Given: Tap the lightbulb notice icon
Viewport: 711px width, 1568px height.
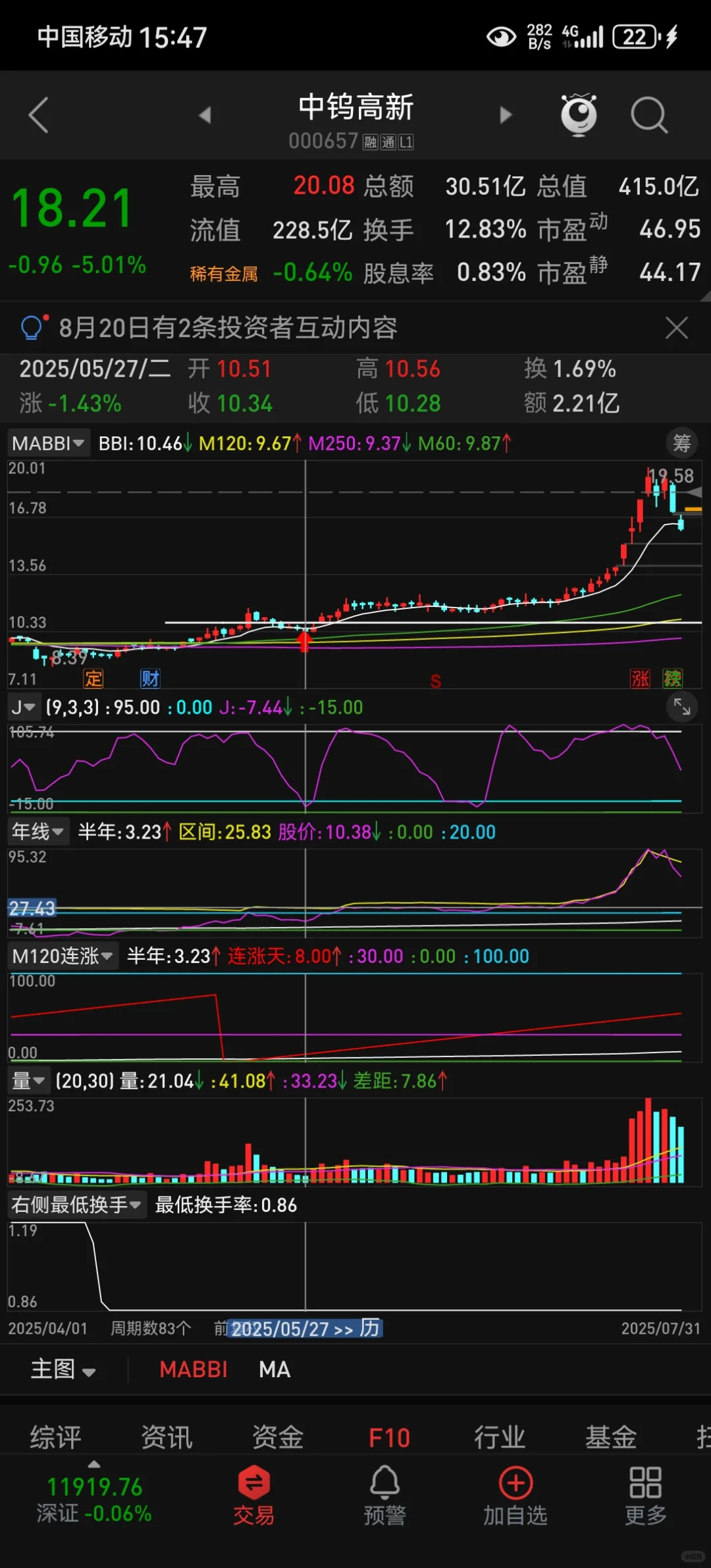Looking at the screenshot, I should pos(33,327).
